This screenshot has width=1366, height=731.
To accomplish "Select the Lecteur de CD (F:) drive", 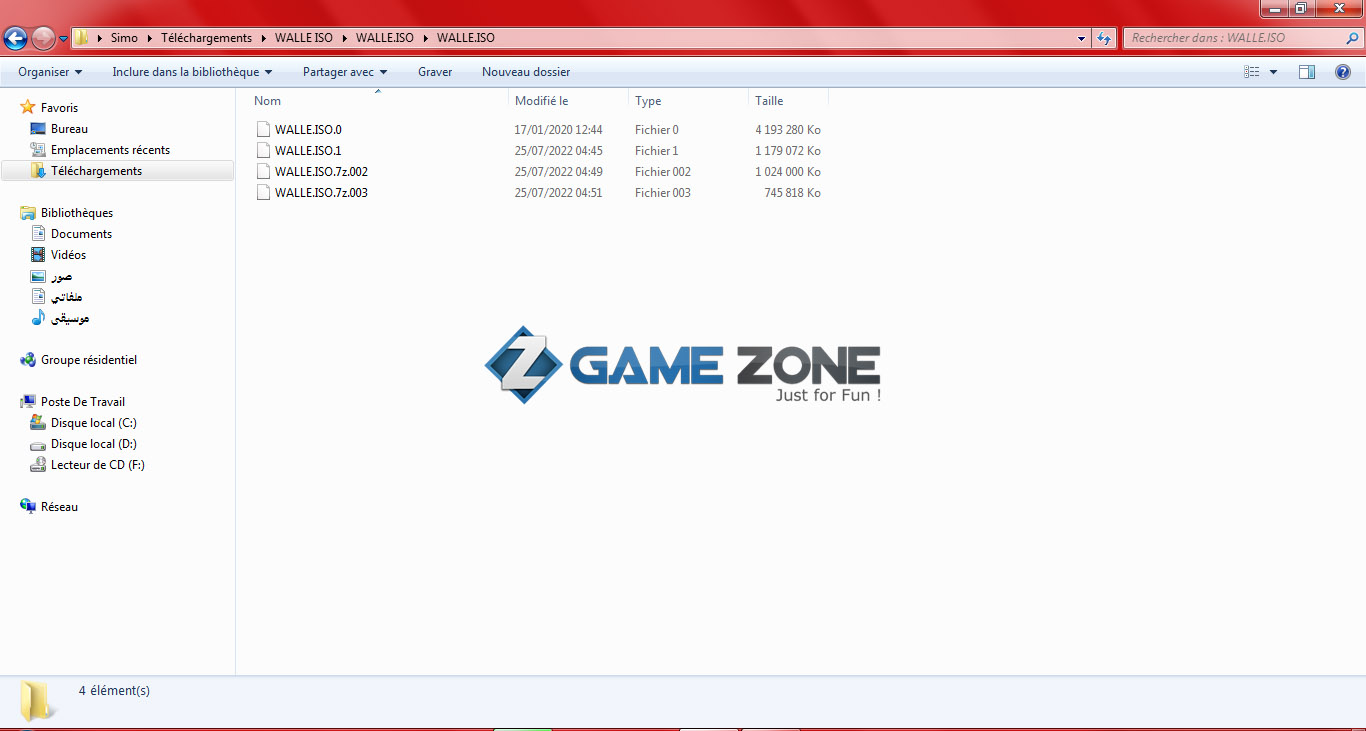I will 97,465.
